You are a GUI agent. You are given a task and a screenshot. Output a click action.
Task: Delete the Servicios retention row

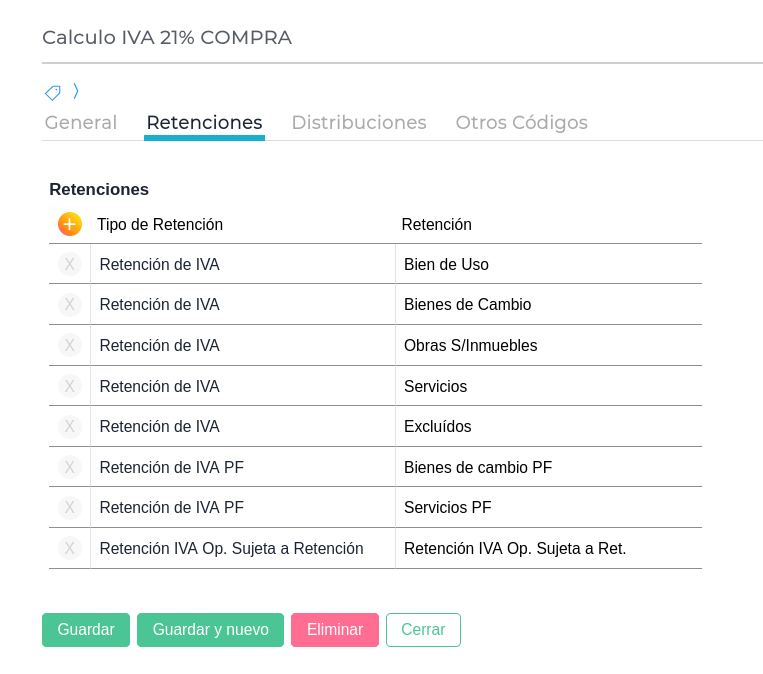pyautogui.click(x=69, y=386)
